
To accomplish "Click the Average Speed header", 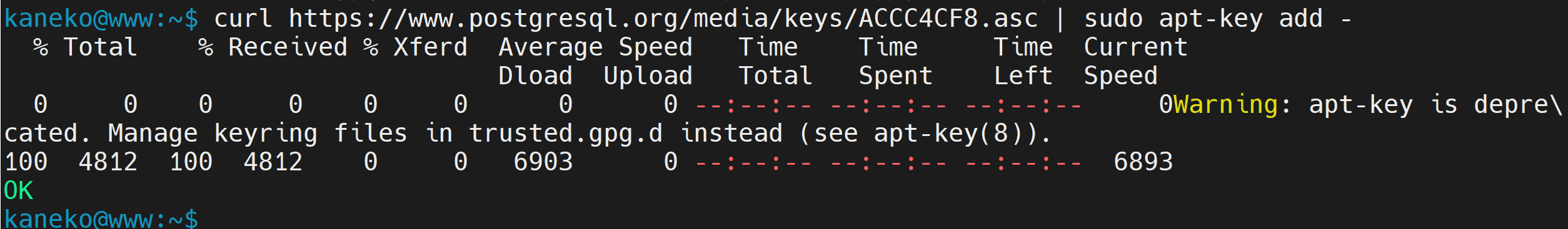I will pos(596,48).
